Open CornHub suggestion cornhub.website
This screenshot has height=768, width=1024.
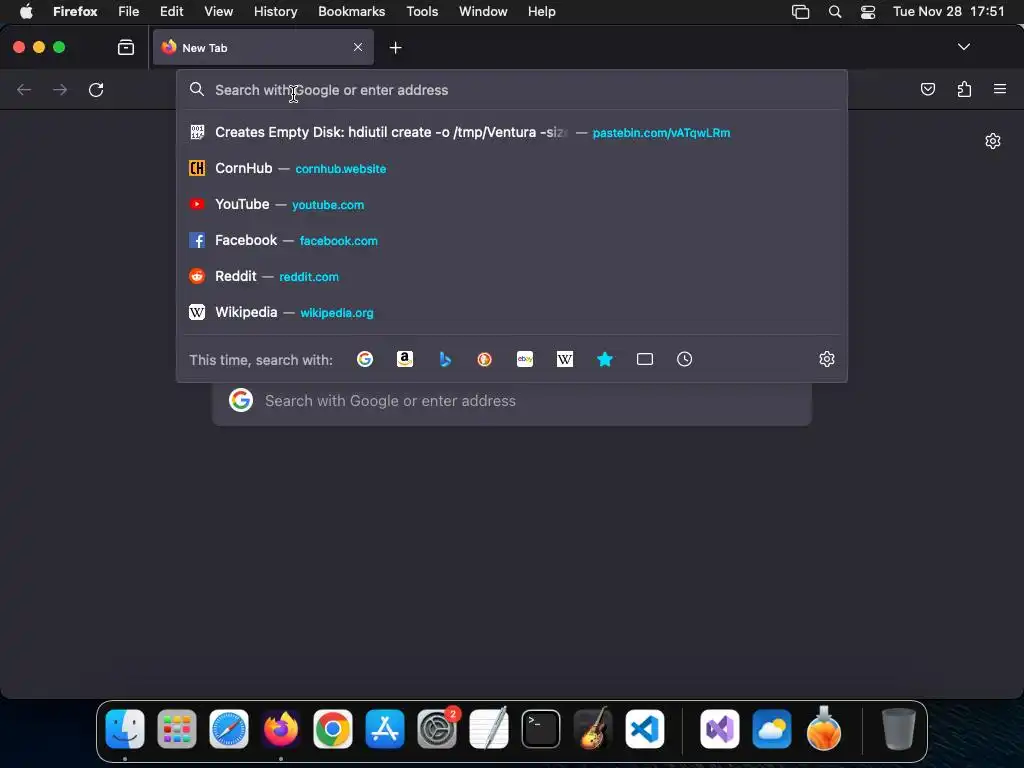pos(511,168)
